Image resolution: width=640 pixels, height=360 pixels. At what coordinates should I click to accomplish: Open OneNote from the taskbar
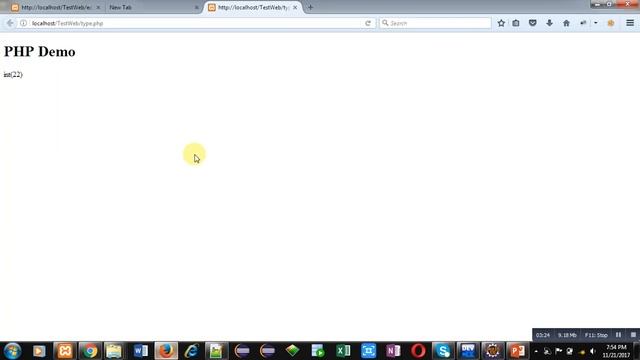[393, 351]
